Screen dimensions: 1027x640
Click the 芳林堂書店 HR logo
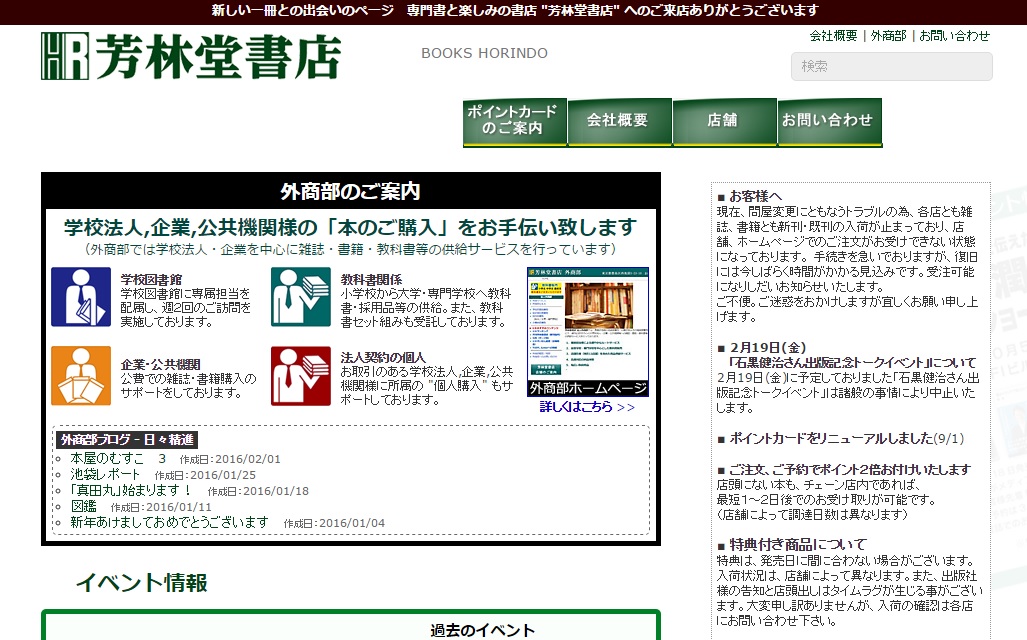(190, 57)
